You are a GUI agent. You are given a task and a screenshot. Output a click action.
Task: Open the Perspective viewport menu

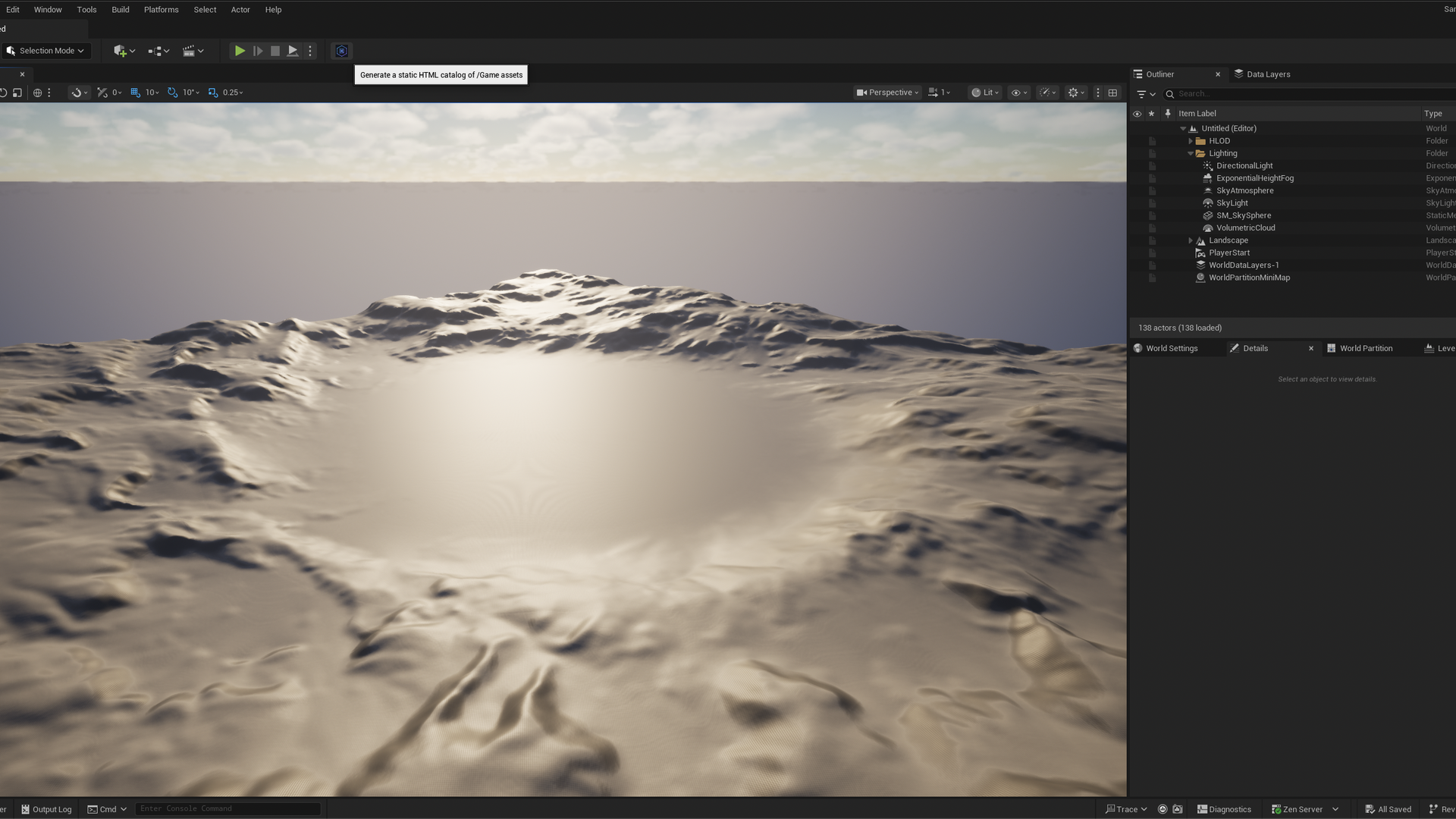(x=887, y=93)
